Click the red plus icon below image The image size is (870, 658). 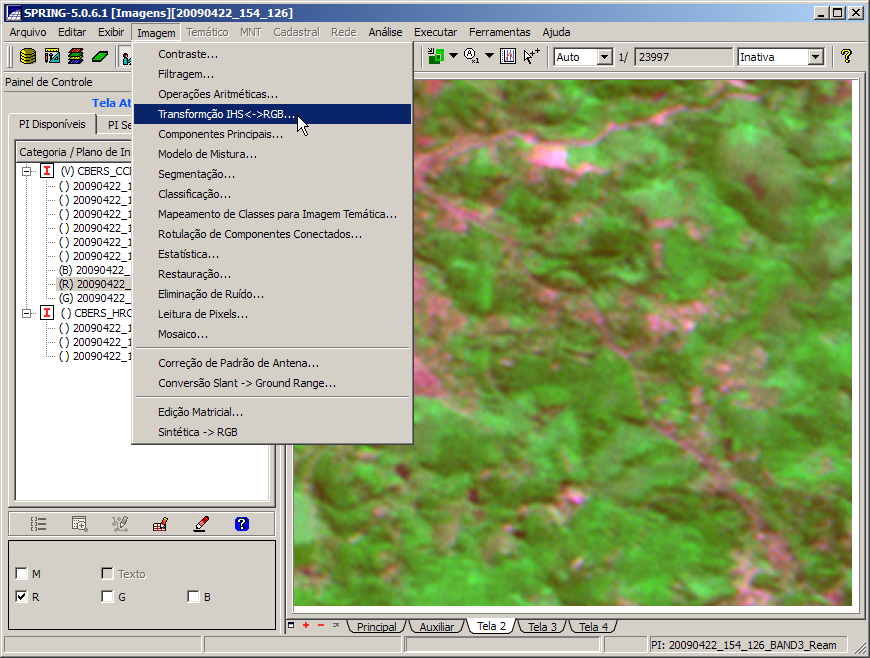306,625
